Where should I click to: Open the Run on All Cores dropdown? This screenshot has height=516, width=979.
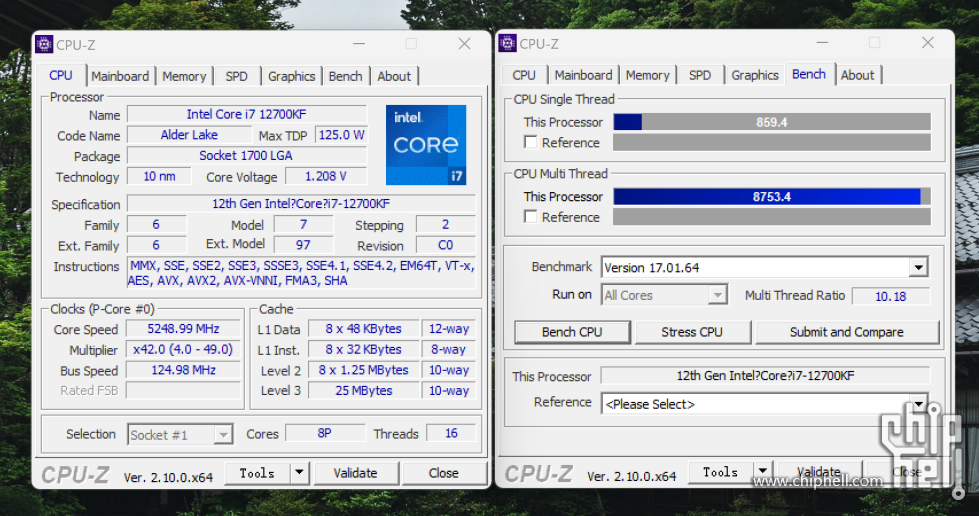[718, 295]
